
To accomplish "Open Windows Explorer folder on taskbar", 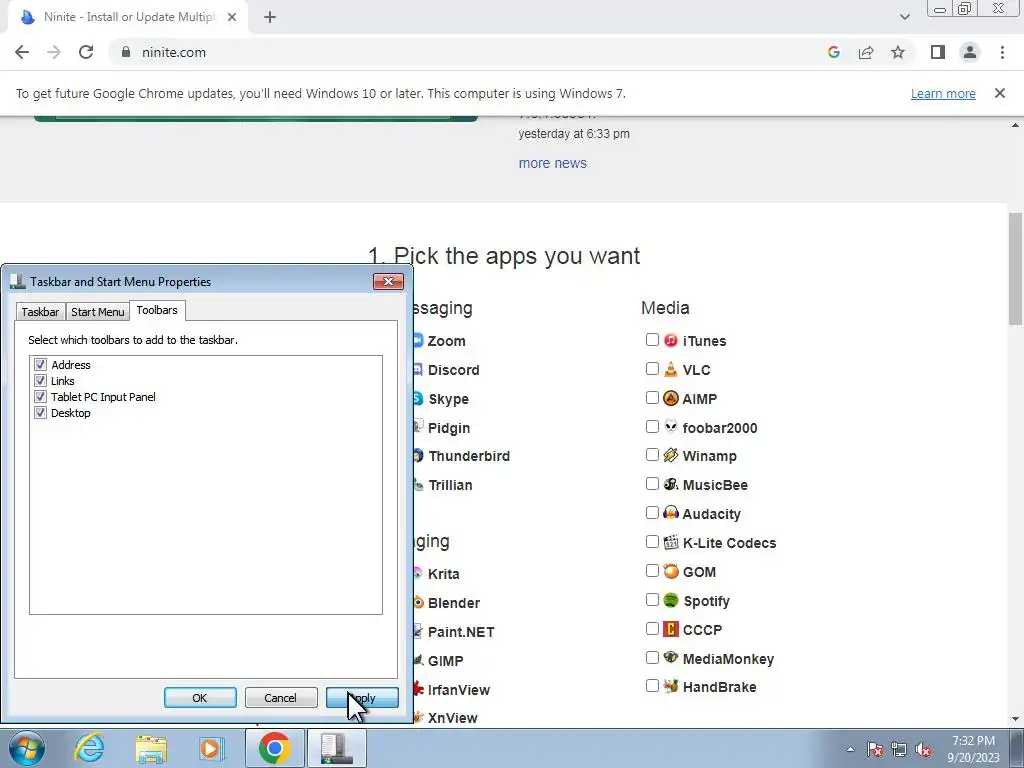I will [151, 748].
